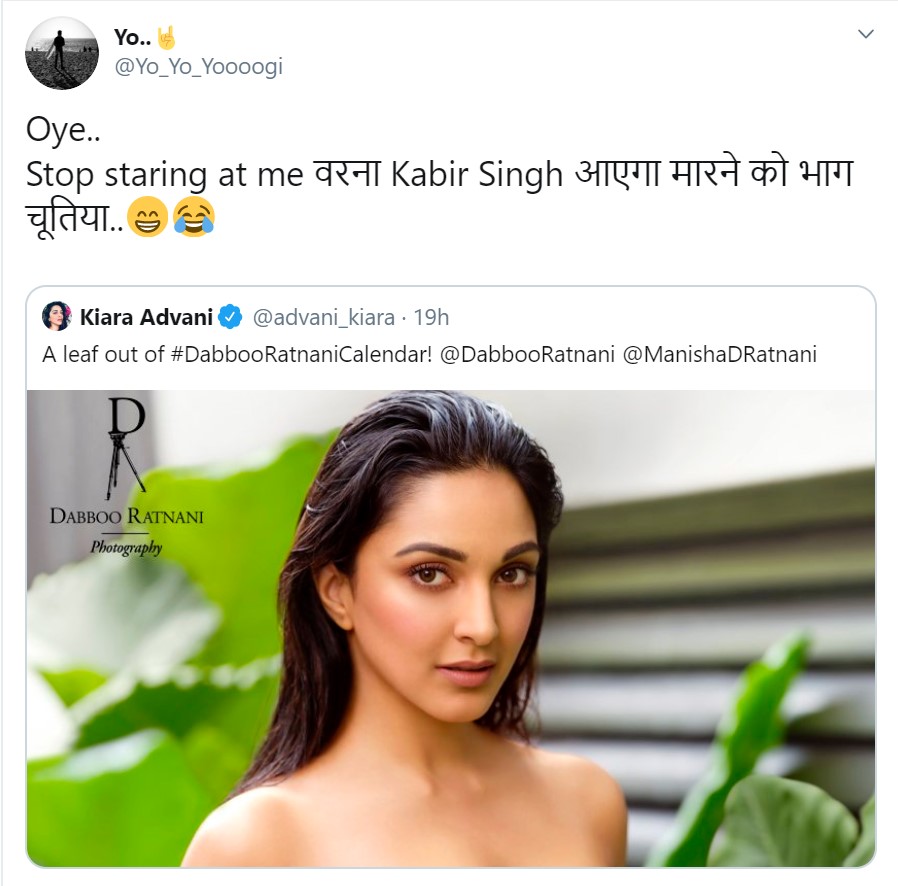Click the quoted tweet caption text
Viewport: 898px width, 886px height.
[x=430, y=355]
